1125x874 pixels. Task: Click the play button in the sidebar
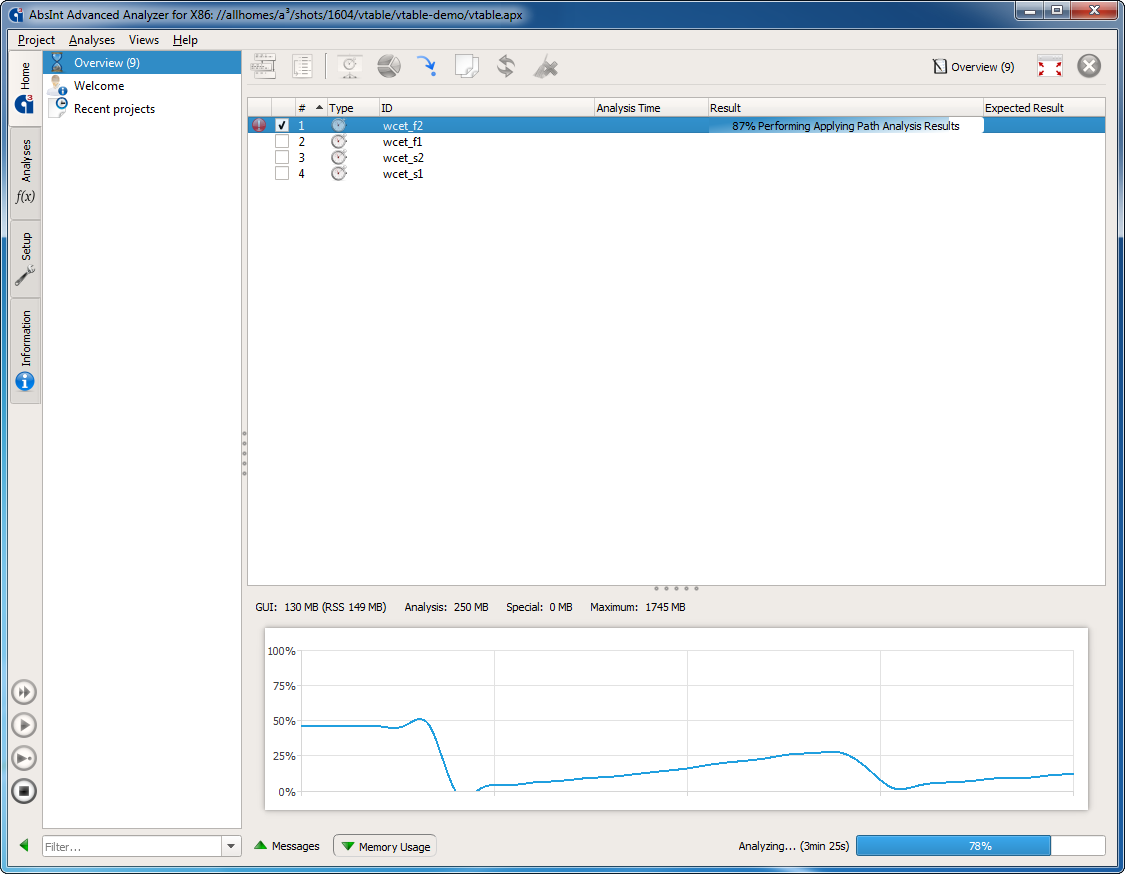tap(24, 725)
